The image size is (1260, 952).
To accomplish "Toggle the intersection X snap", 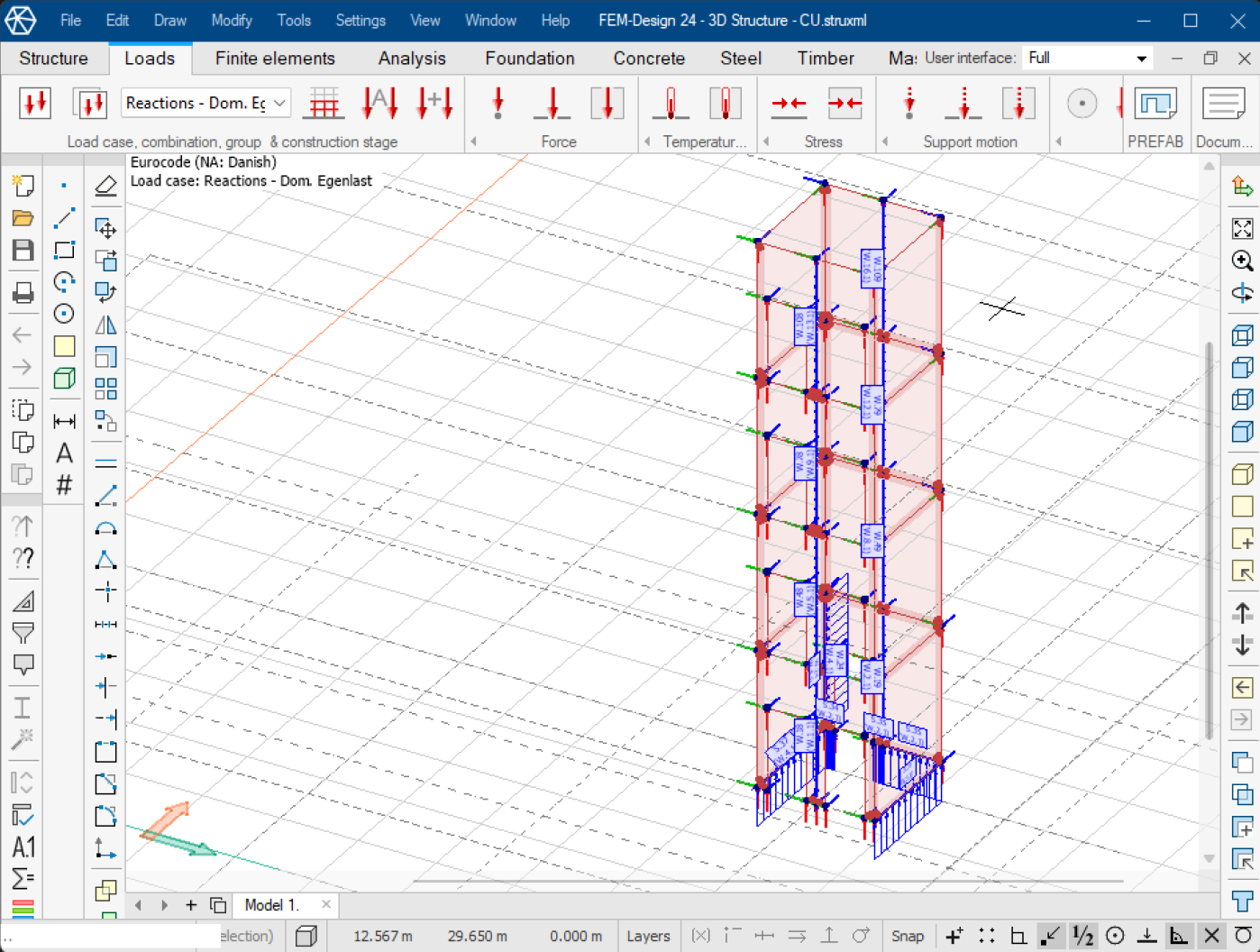I will [1211, 936].
